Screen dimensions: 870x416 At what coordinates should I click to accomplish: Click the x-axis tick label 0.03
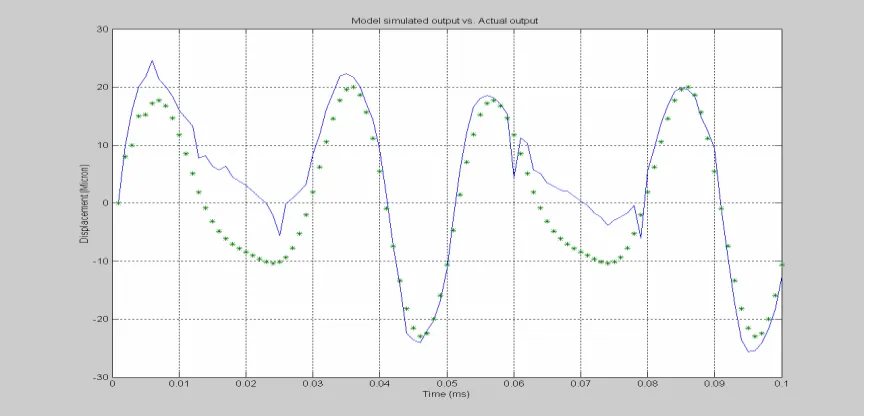(313, 384)
